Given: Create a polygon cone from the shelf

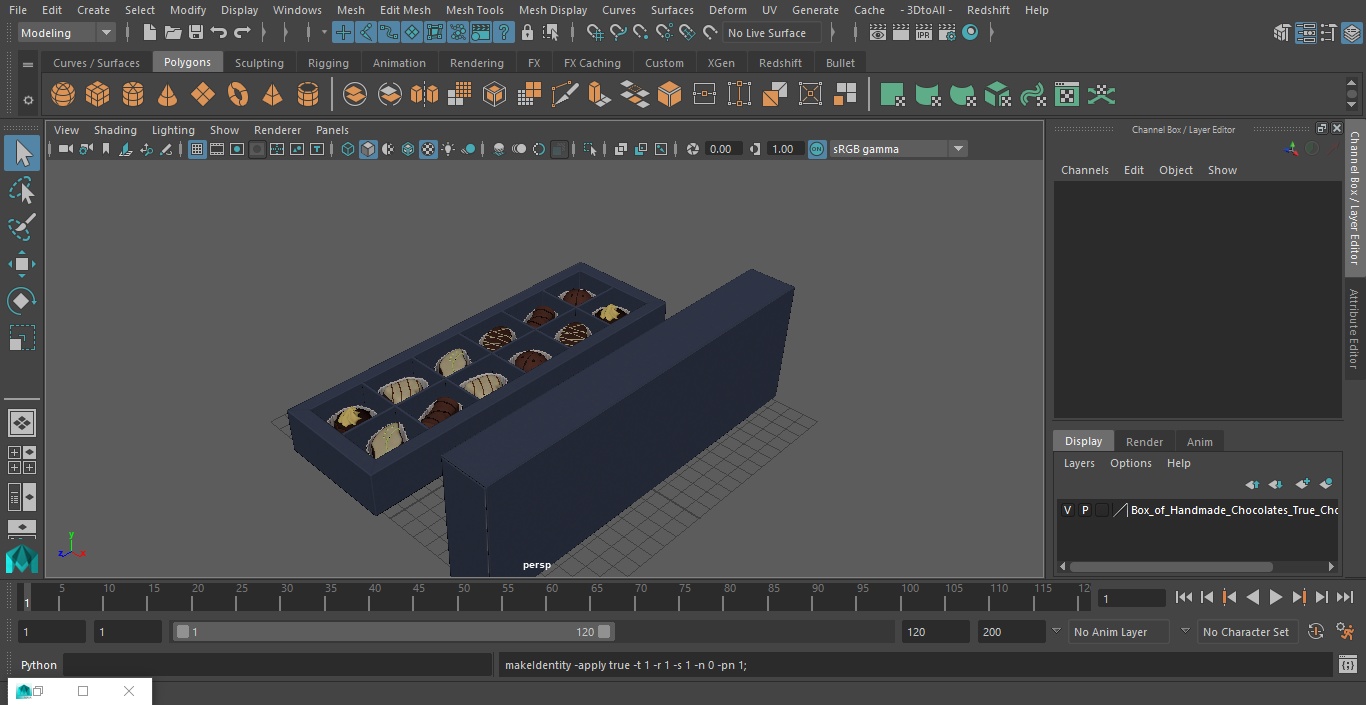Looking at the screenshot, I should (168, 95).
